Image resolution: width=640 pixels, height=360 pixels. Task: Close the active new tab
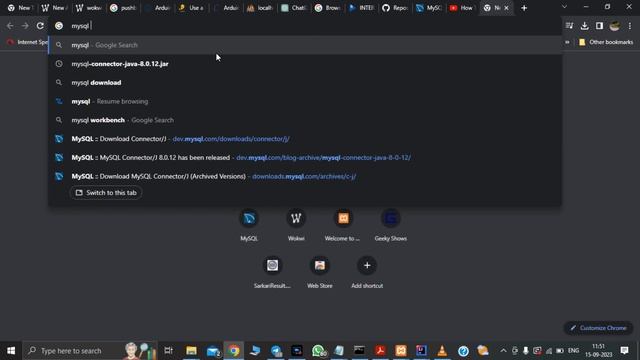point(507,8)
